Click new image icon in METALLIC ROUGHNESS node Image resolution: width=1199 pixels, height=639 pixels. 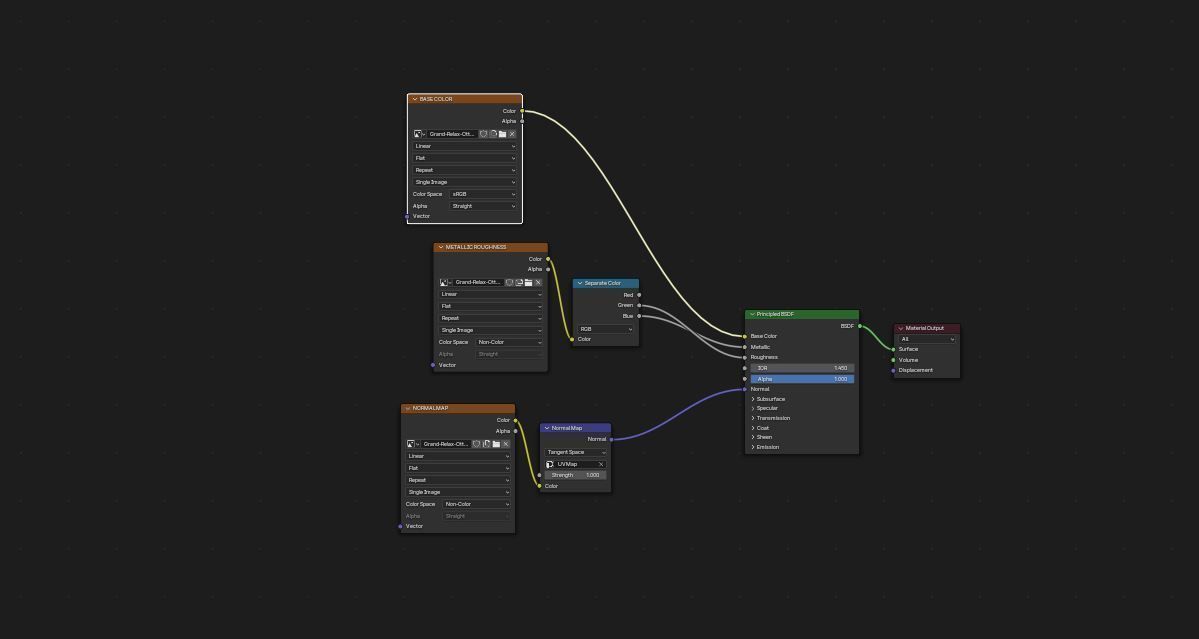[519, 282]
